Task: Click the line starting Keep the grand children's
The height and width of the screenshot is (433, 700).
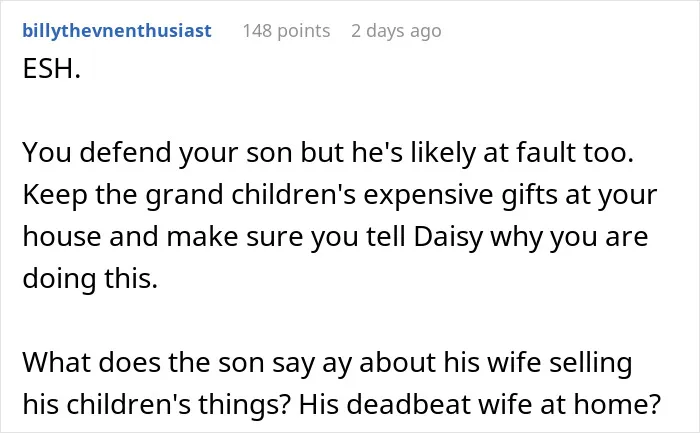Action: coord(340,195)
